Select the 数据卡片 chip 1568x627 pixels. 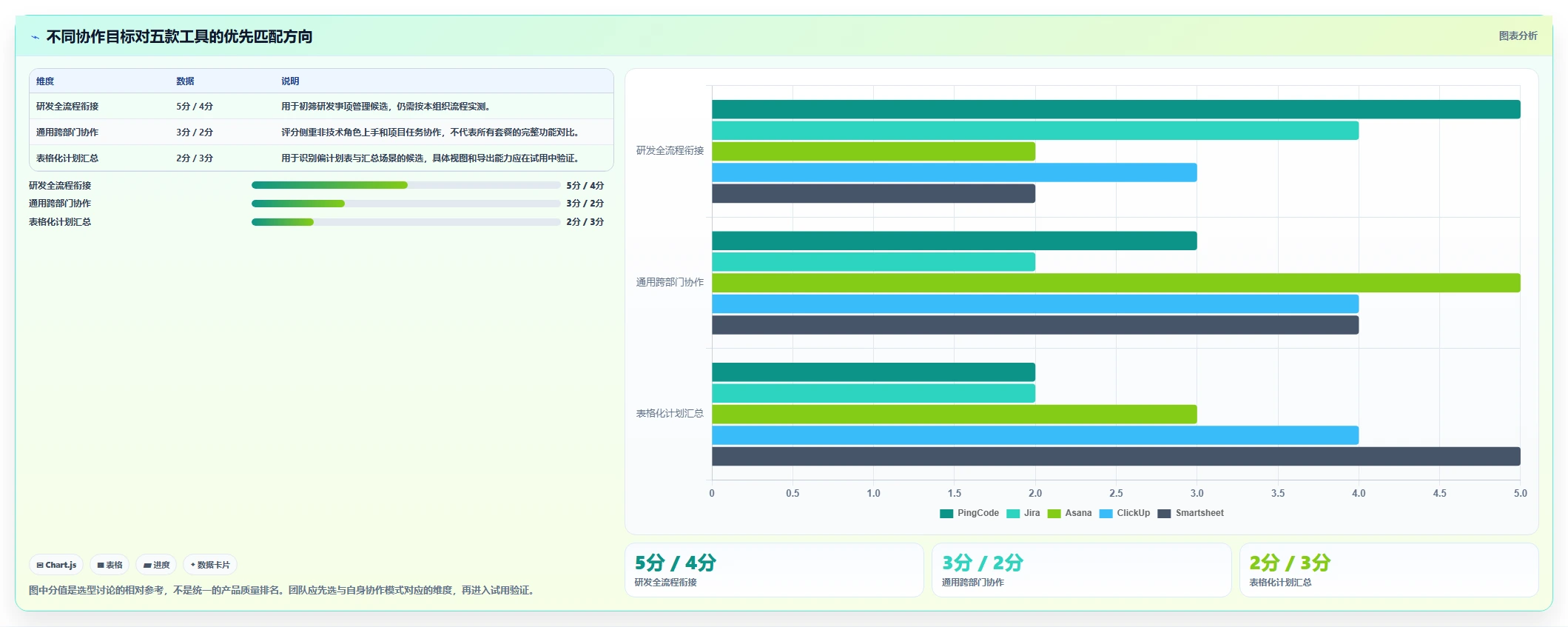point(210,565)
